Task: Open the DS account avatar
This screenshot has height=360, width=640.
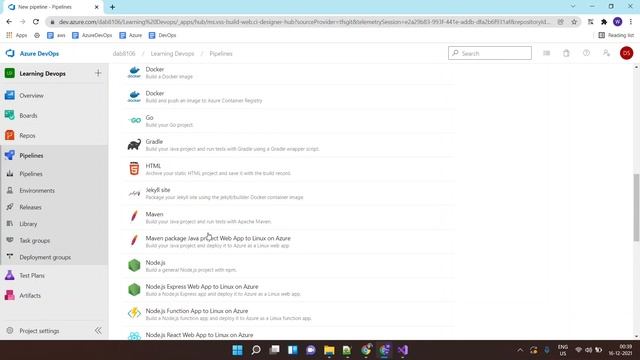Action: [627, 53]
